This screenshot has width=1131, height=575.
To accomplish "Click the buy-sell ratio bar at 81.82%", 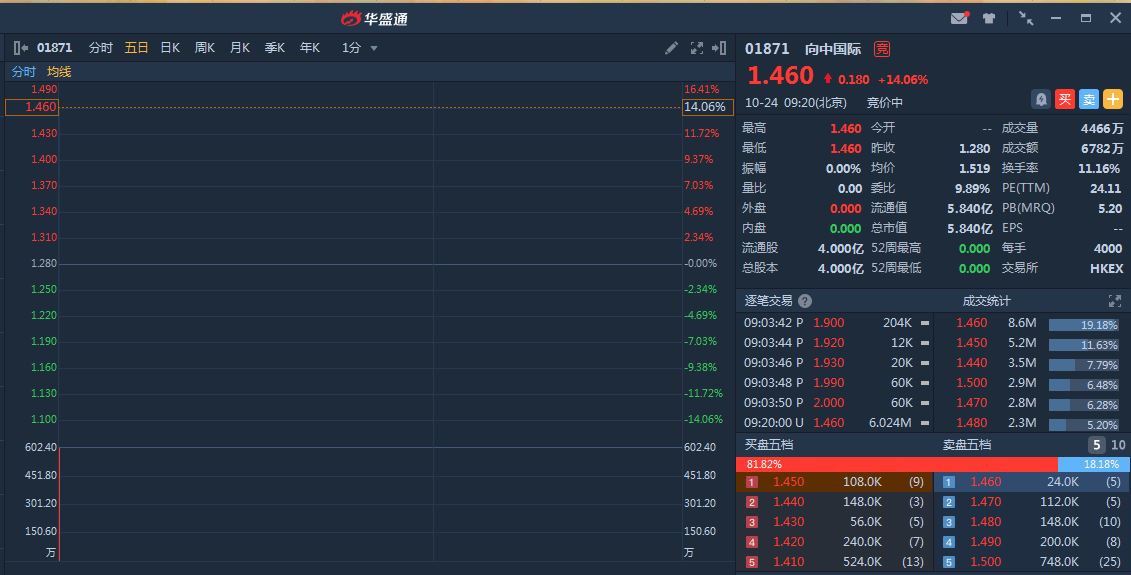I will point(897,464).
